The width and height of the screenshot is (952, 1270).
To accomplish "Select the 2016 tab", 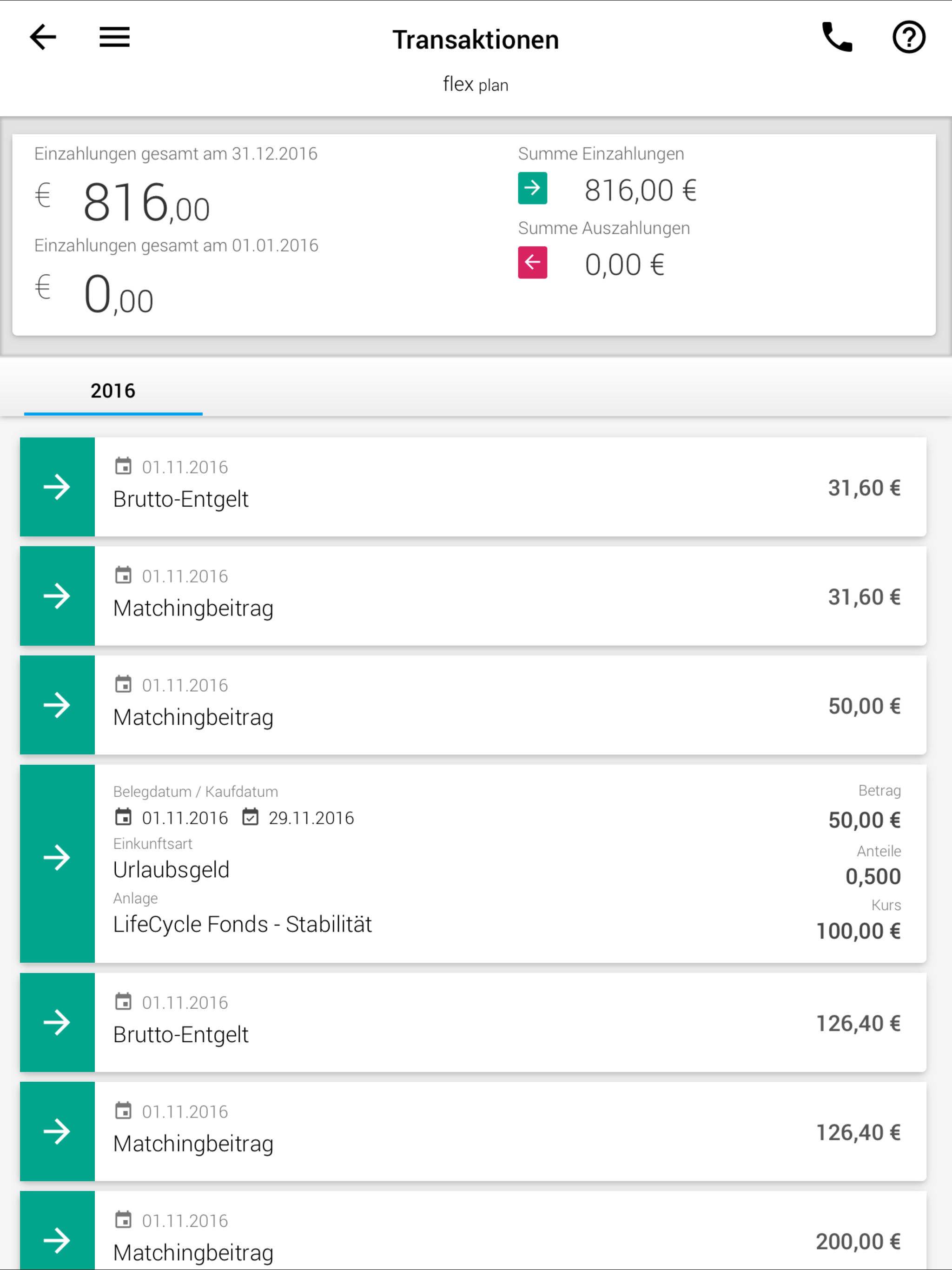I will coord(113,390).
